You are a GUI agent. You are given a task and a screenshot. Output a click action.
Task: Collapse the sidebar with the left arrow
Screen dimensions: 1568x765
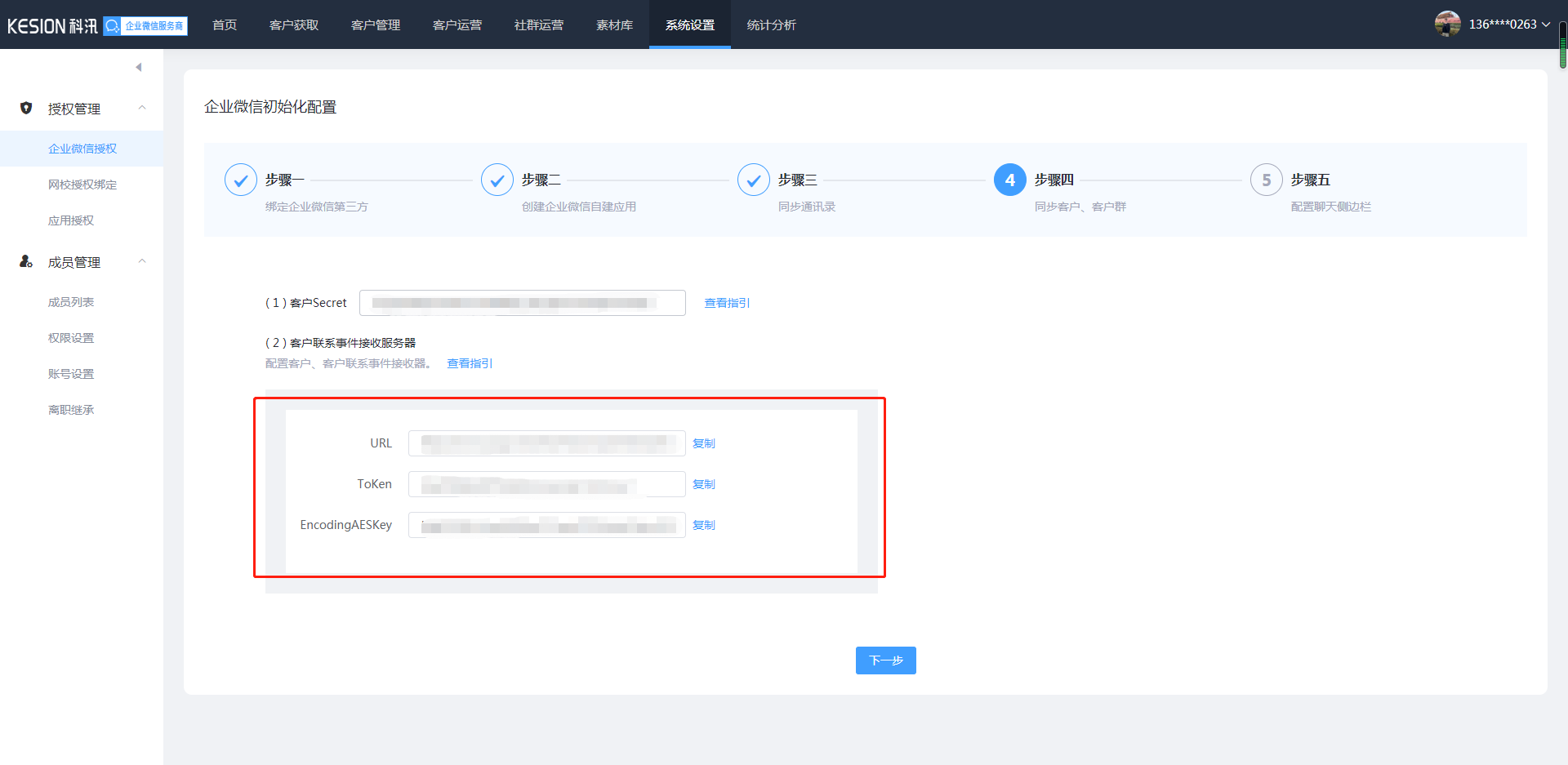(139, 67)
